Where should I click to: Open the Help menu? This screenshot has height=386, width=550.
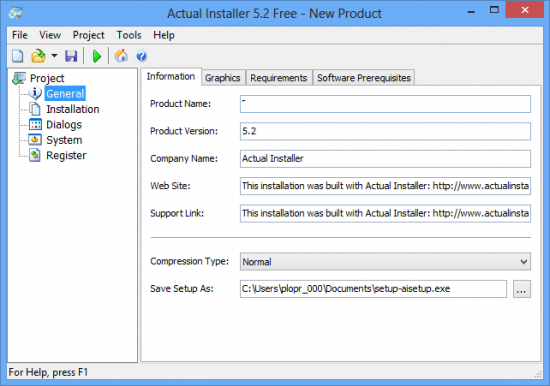click(164, 35)
